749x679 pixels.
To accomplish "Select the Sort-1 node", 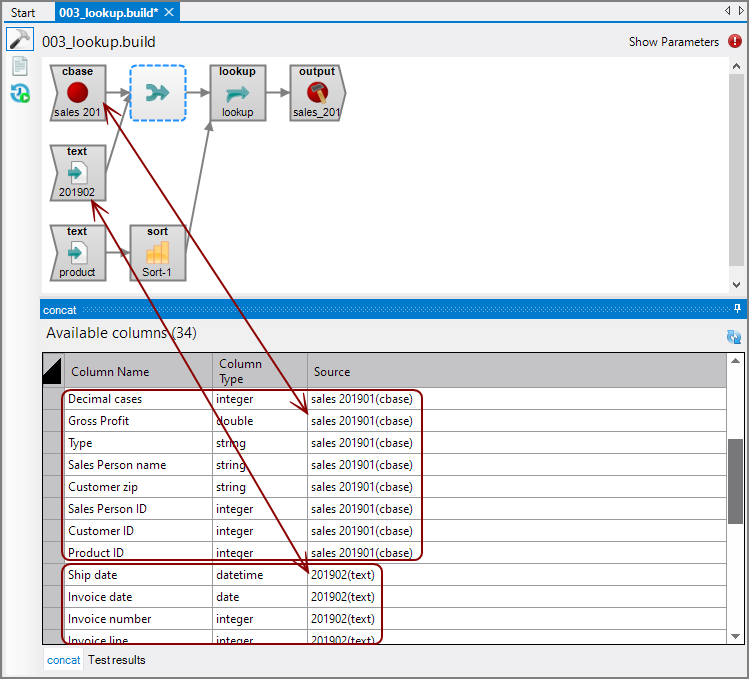I will pos(158,252).
